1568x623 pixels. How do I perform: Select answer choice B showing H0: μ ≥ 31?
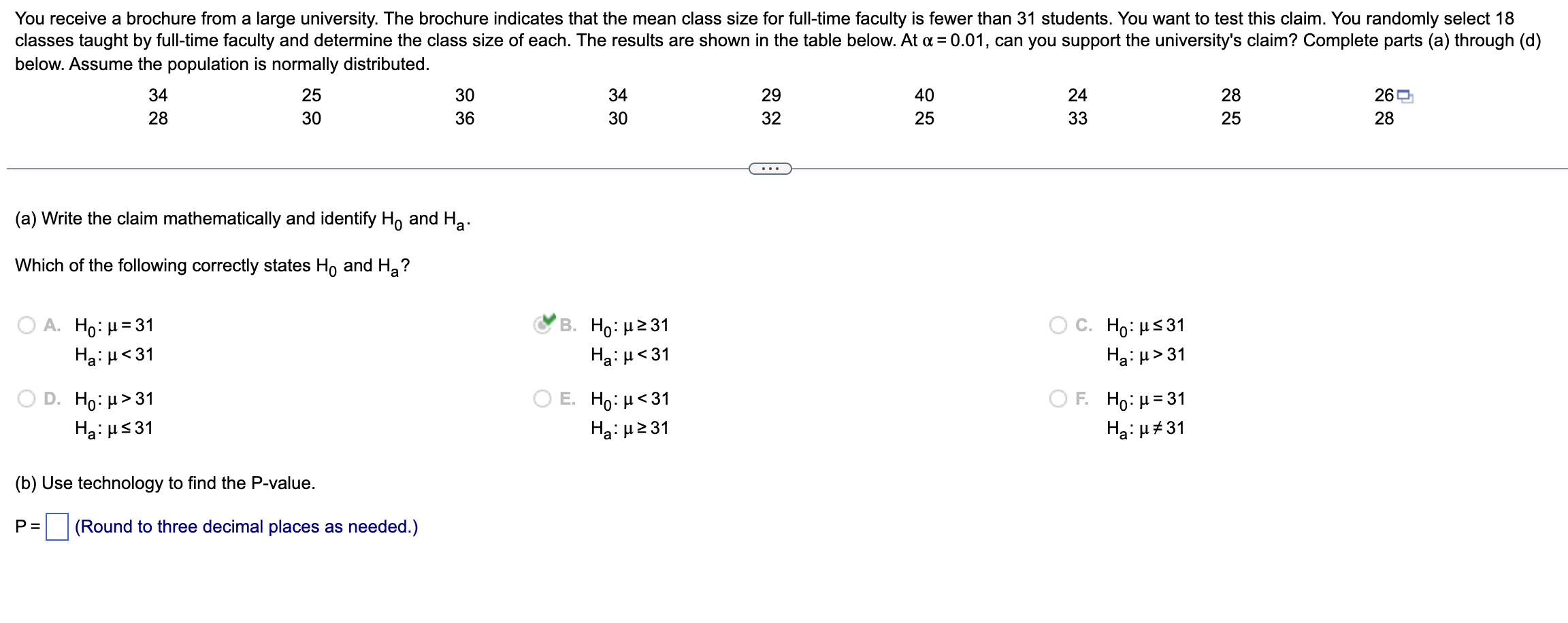(542, 326)
